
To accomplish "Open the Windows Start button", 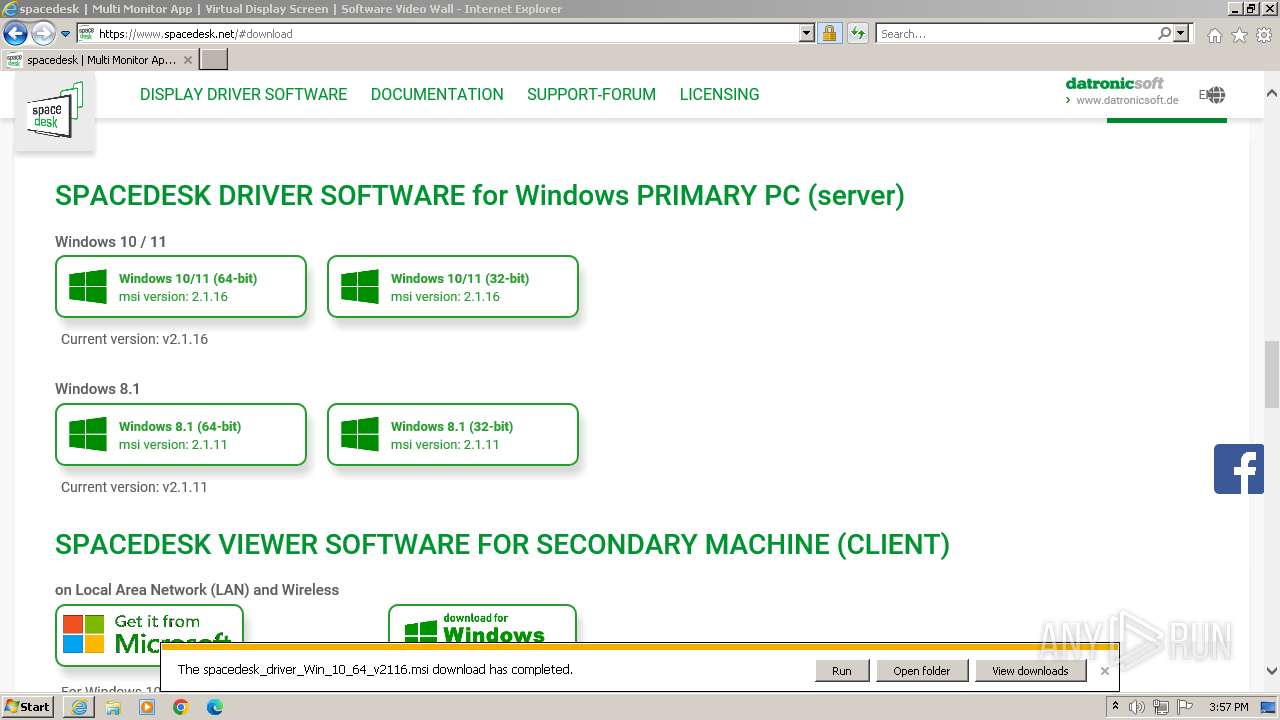I will pyautogui.click(x=28, y=706).
